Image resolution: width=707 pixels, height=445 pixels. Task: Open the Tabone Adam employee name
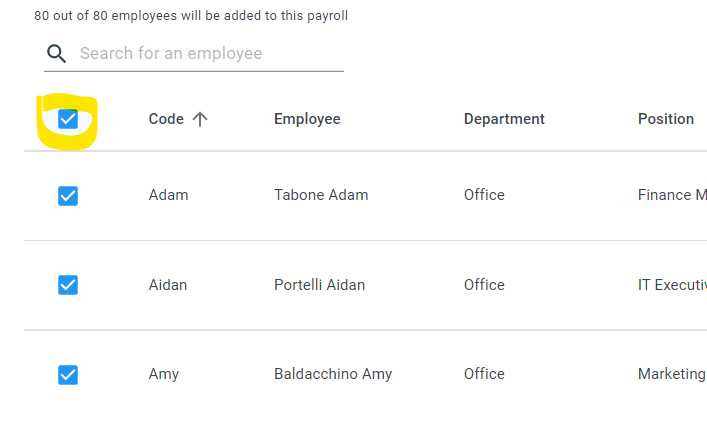[x=321, y=195]
